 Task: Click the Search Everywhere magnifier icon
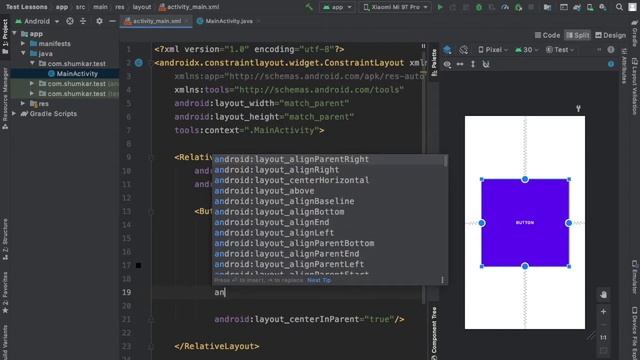[x=619, y=7]
